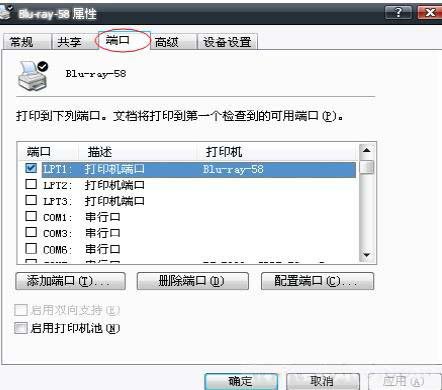Screen dimensions: 442x390
Task: Cancel with the 取消 button
Action: 323,381
